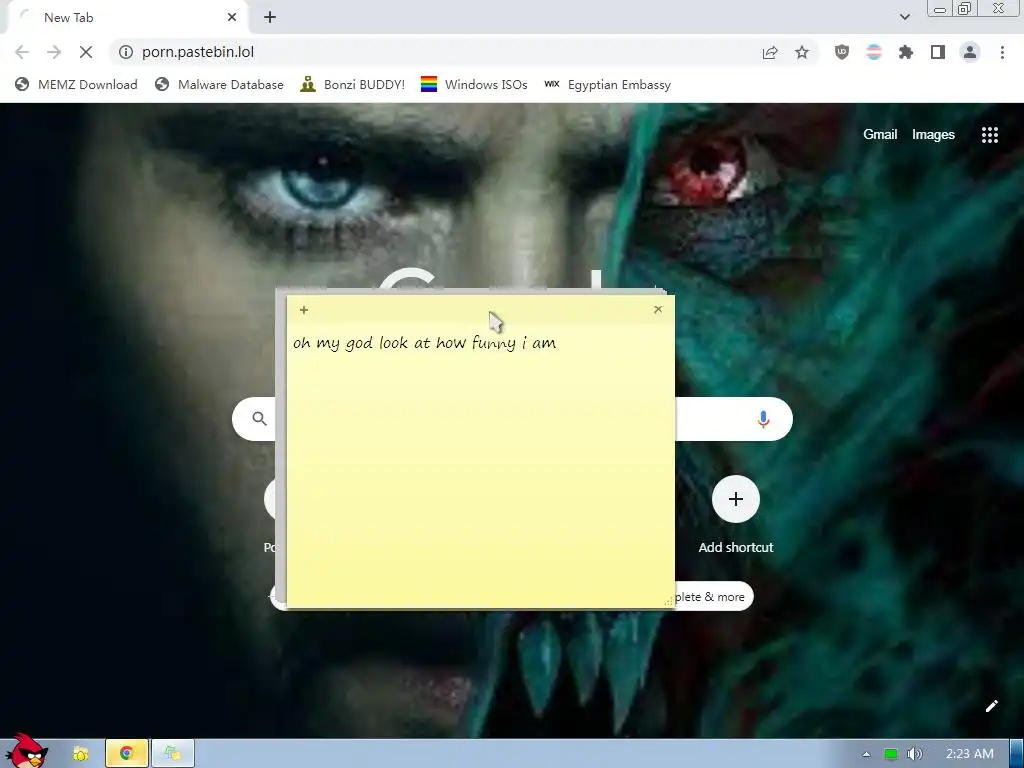The image size is (1024, 768).
Task: Show desktop button at taskbar end
Action: pos(1016,754)
